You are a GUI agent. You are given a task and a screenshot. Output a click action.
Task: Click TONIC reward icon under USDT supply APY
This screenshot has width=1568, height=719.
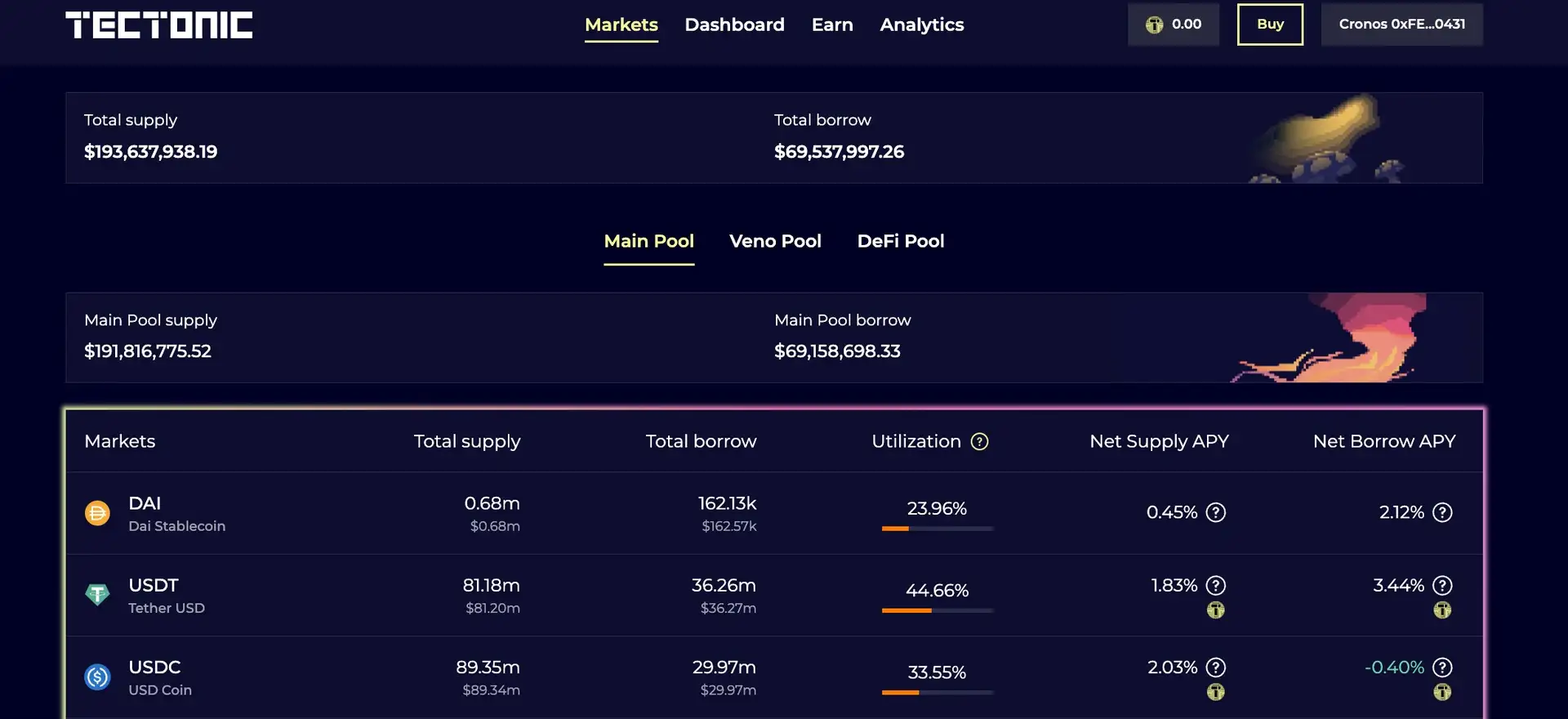coord(1216,610)
